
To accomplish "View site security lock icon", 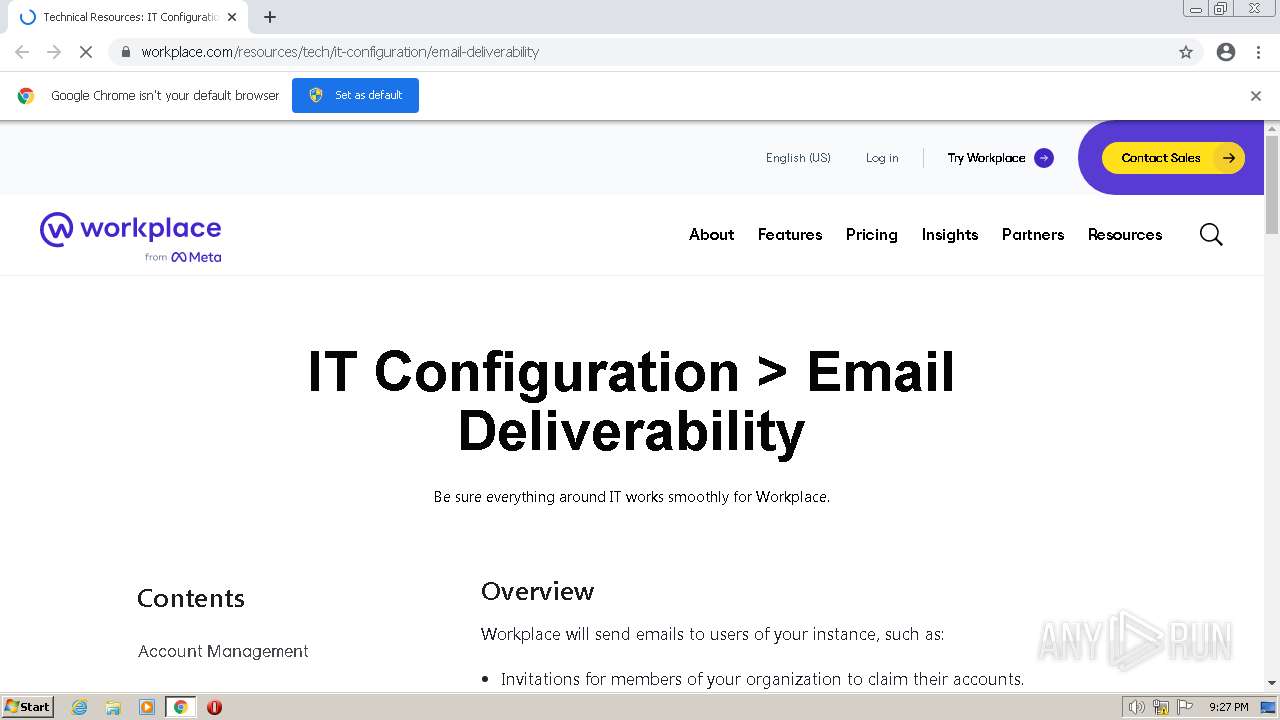I will point(125,52).
